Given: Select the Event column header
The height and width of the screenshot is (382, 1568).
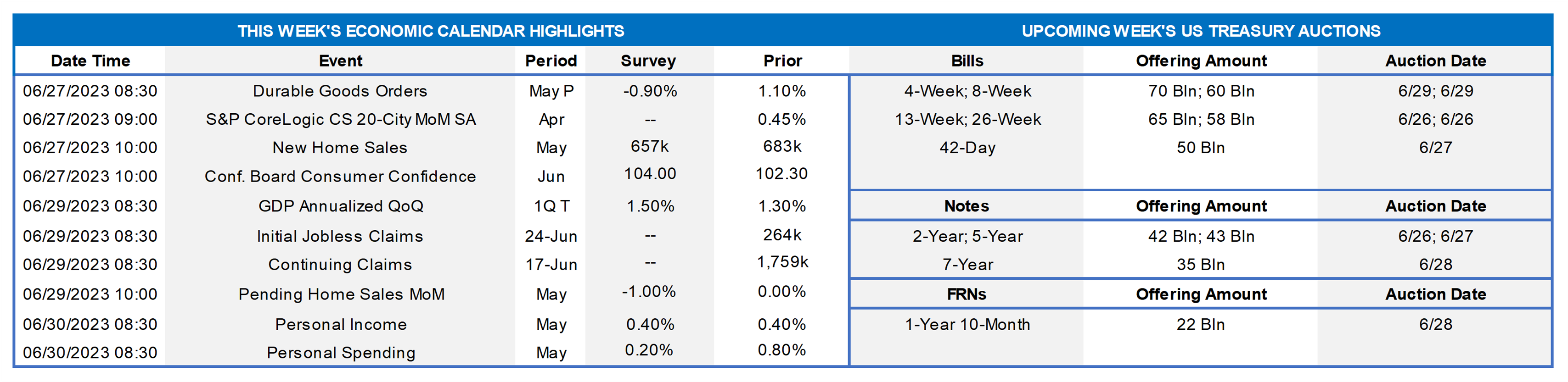Looking at the screenshot, I should coord(340,61).
